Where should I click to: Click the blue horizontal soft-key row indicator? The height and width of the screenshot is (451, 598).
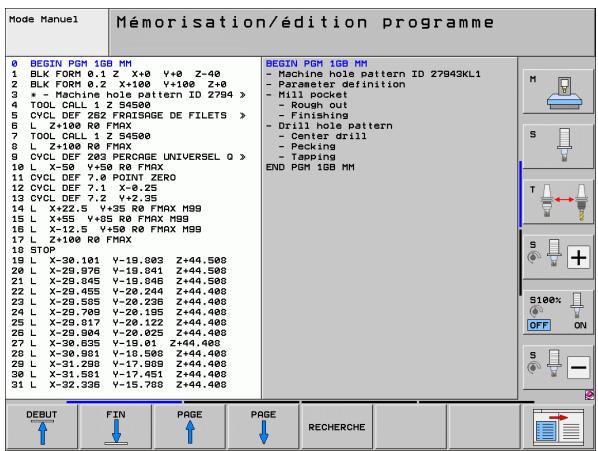(x=124, y=402)
